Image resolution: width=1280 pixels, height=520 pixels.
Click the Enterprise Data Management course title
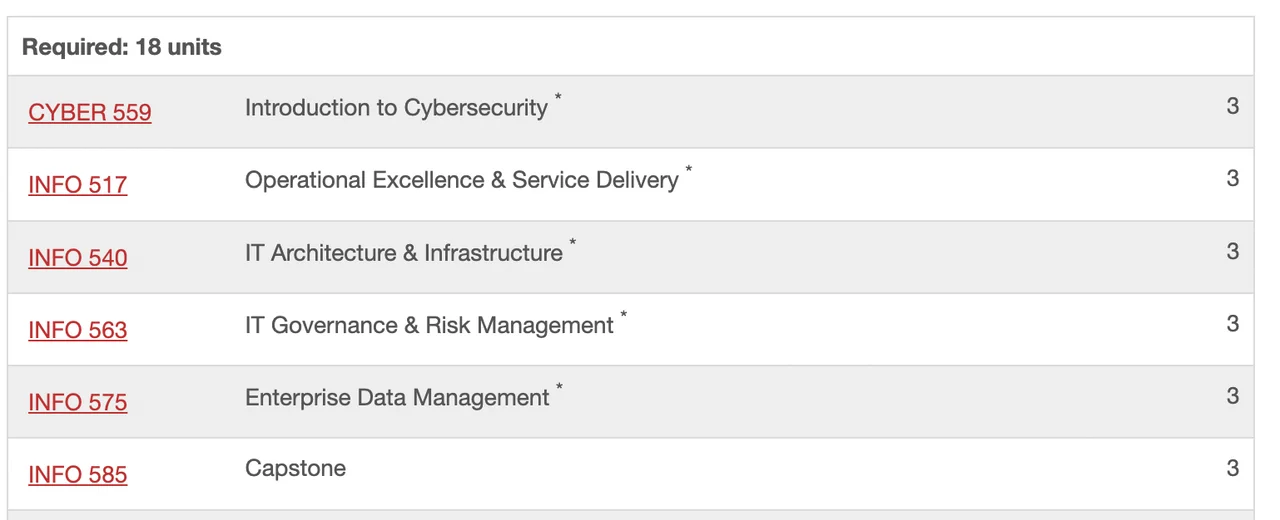397,398
